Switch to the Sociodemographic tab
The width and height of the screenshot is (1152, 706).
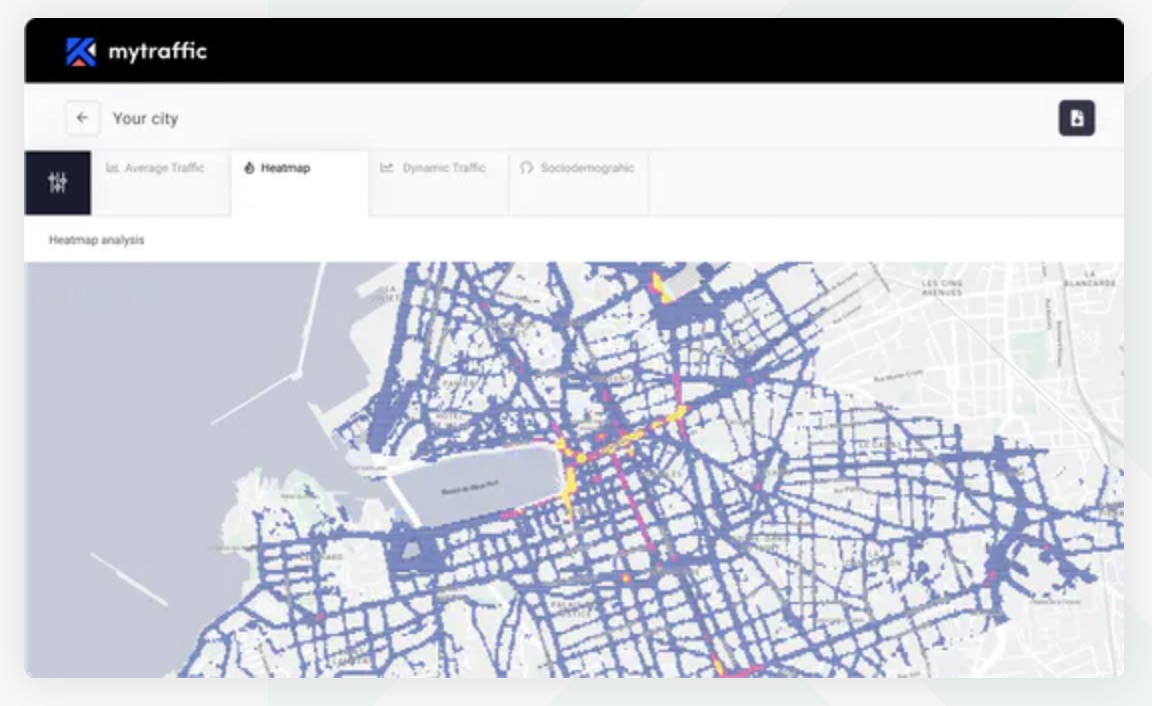587,168
